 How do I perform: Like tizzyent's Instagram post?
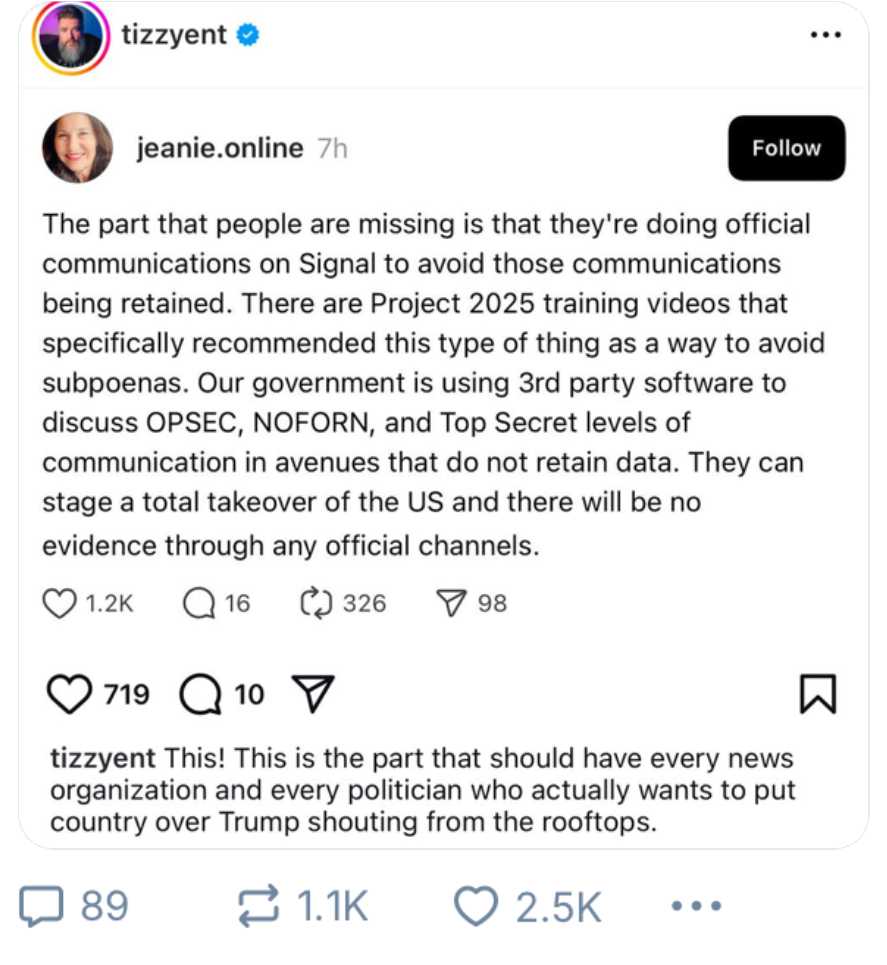70,694
